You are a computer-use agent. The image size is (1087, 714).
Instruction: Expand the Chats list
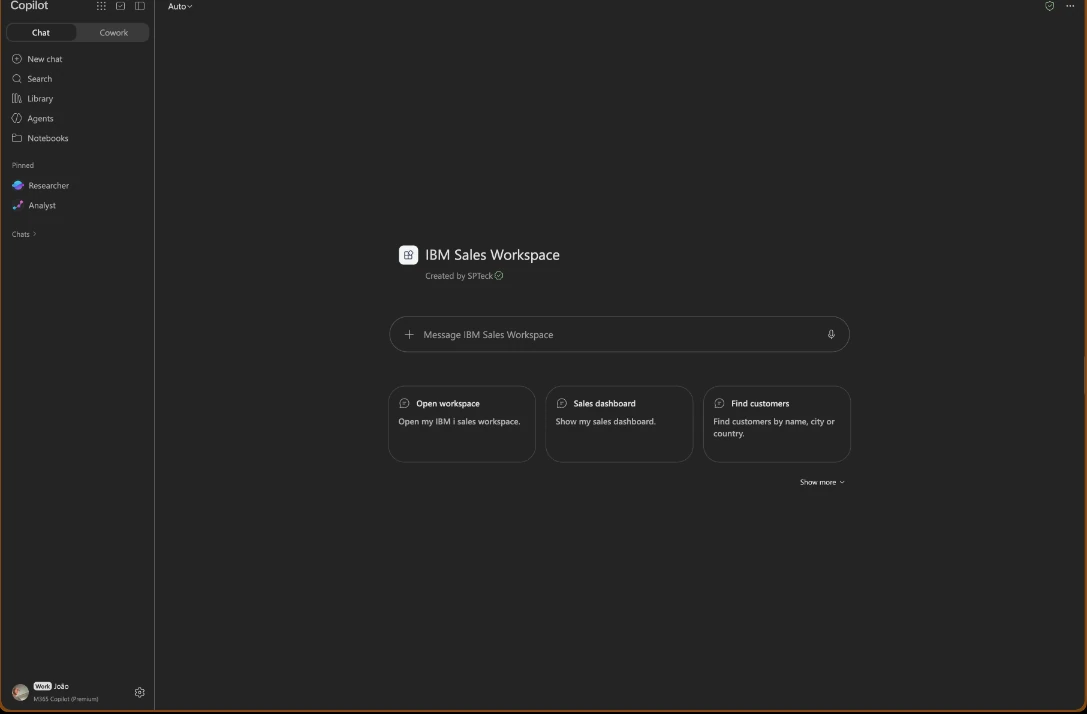pyautogui.click(x=24, y=234)
